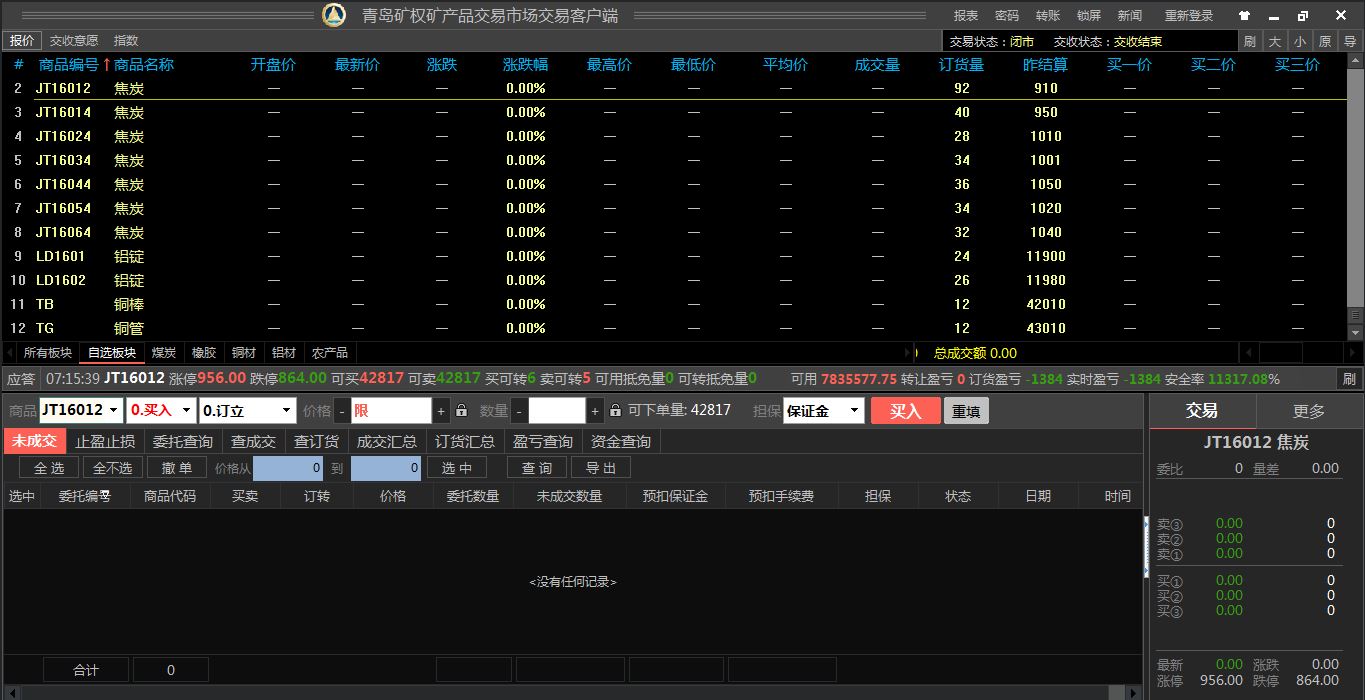1365x700 pixels.
Task: Expand the 保证金 guarantee dropdown
Action: pyautogui.click(x=854, y=411)
